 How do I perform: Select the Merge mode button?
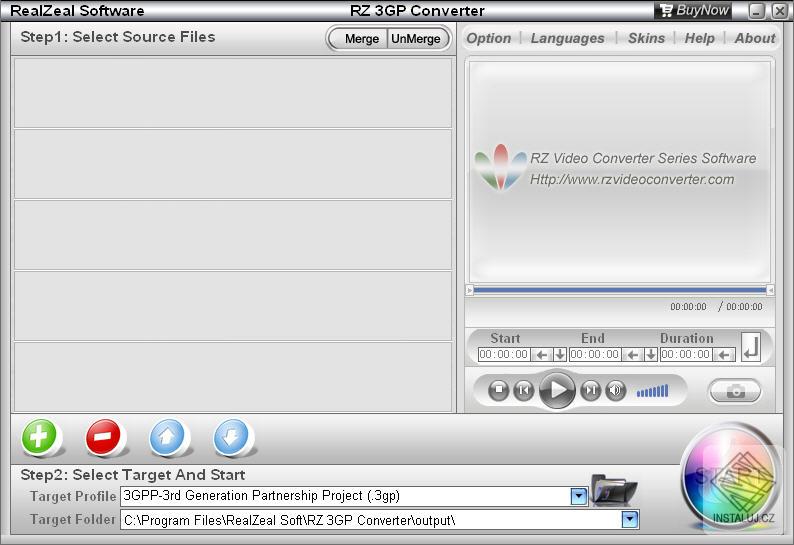tap(361, 39)
